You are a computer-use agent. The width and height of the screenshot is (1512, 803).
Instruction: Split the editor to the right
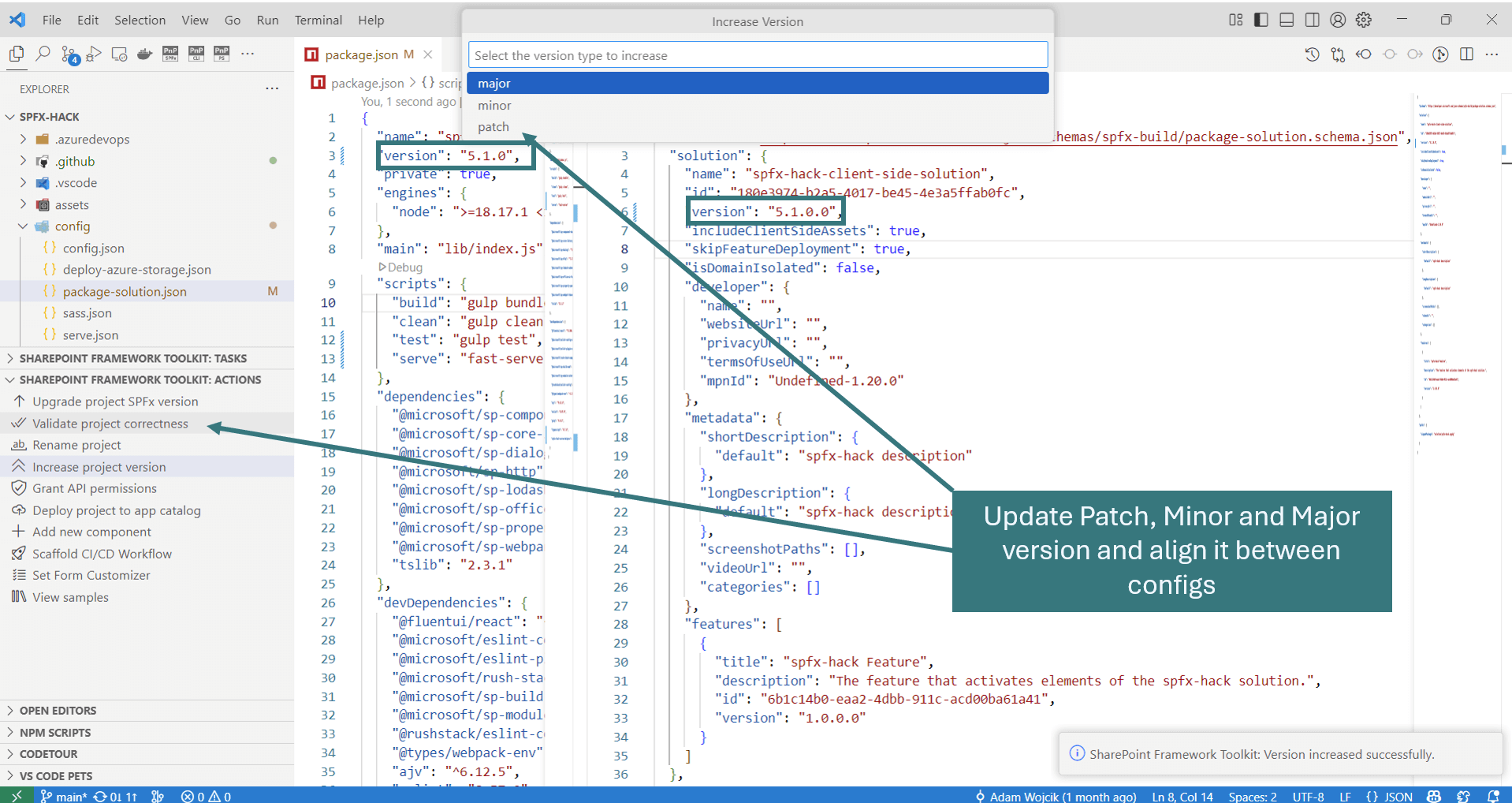pos(1466,54)
